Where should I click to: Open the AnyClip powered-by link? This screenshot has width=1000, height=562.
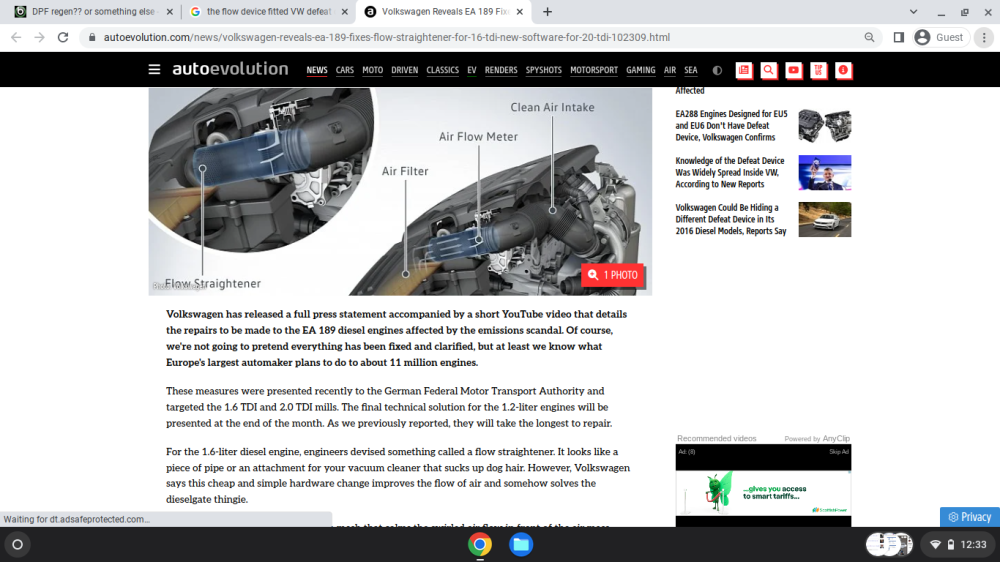point(836,438)
